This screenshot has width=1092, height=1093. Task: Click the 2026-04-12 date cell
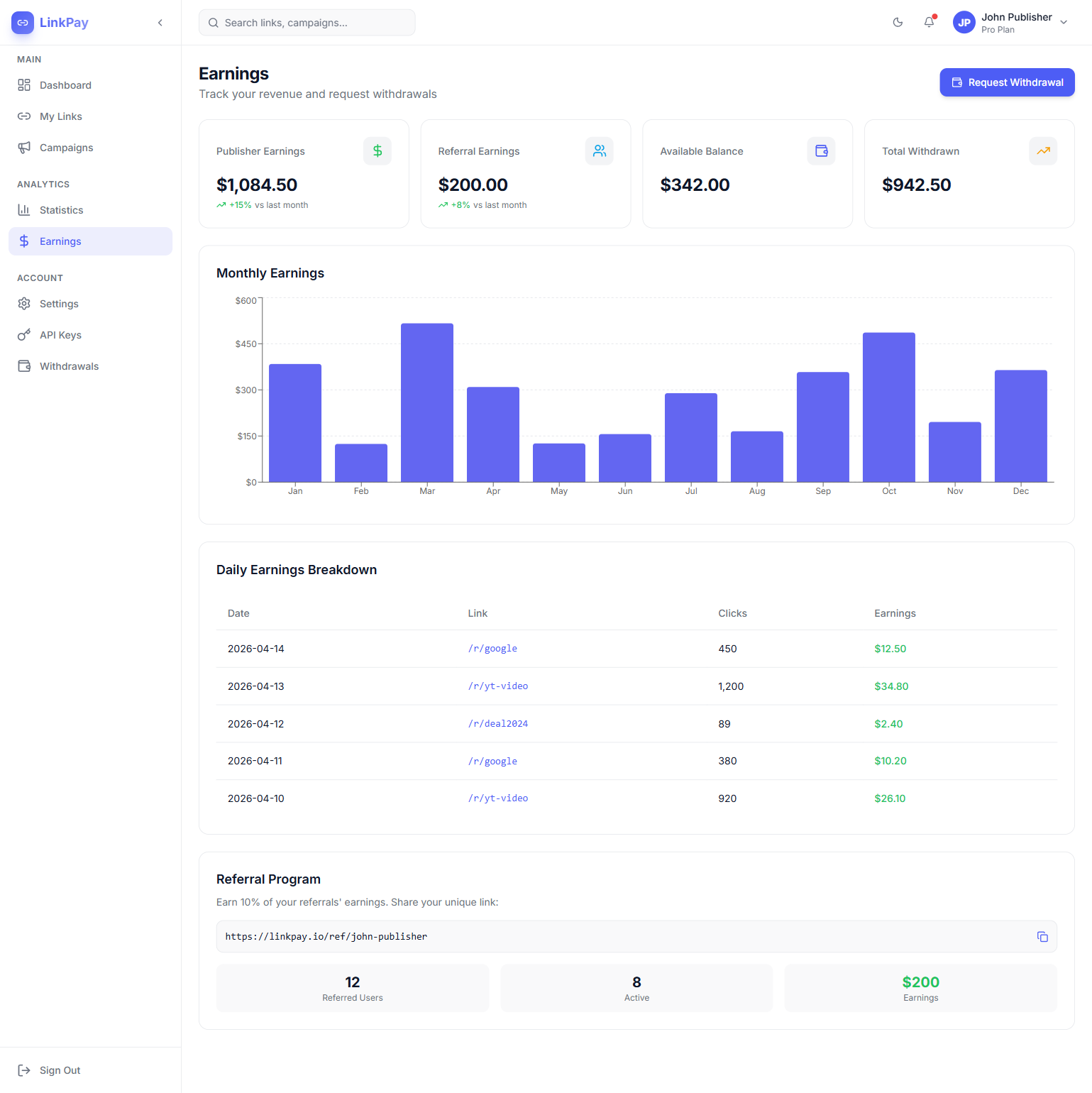pyautogui.click(x=255, y=724)
